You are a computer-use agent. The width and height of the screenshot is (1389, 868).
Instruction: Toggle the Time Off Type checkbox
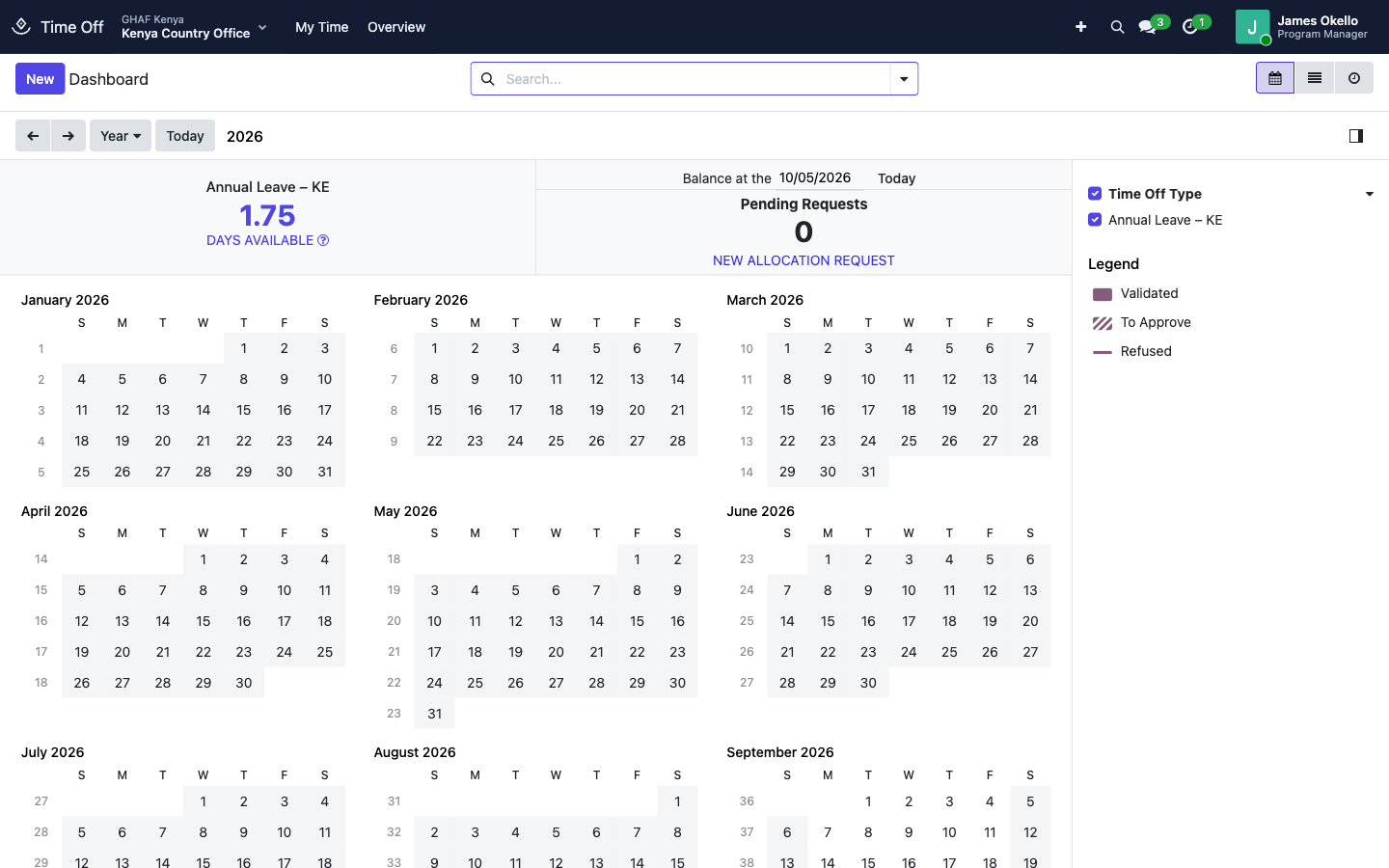click(x=1095, y=194)
